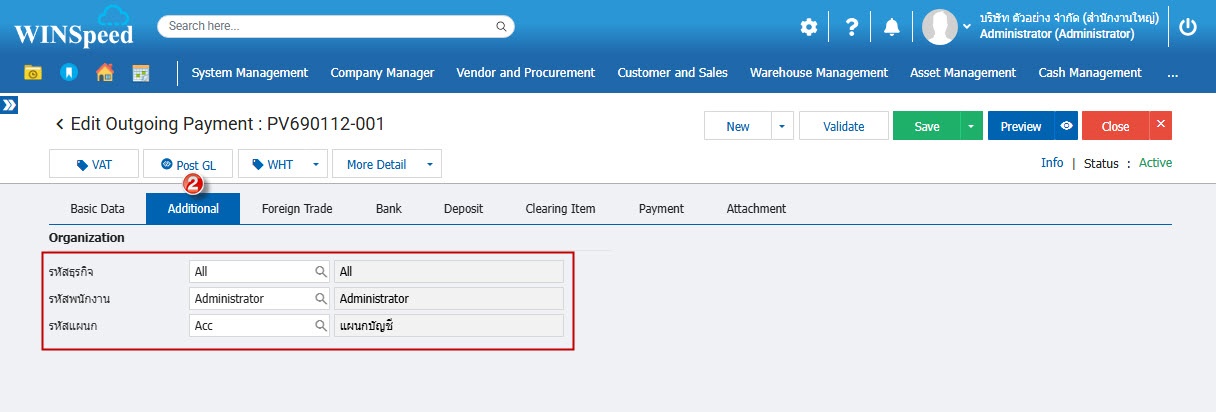
Task: Open the recent history folder icon
Action: tap(33, 73)
